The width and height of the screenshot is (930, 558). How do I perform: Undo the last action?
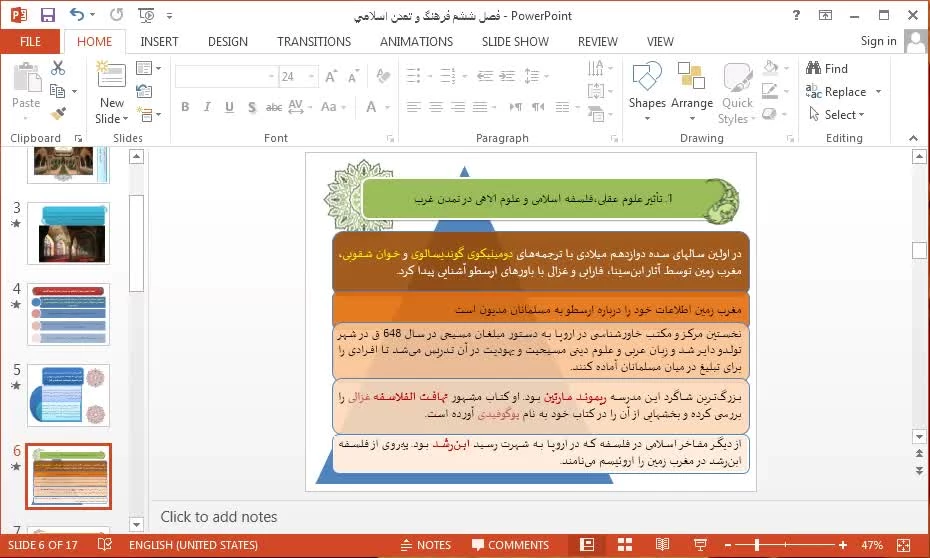77,15
